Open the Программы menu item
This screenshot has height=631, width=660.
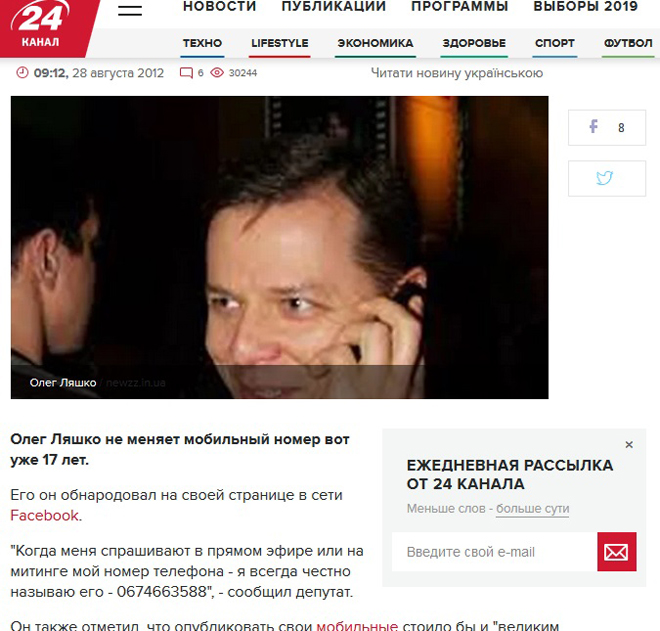click(x=460, y=6)
